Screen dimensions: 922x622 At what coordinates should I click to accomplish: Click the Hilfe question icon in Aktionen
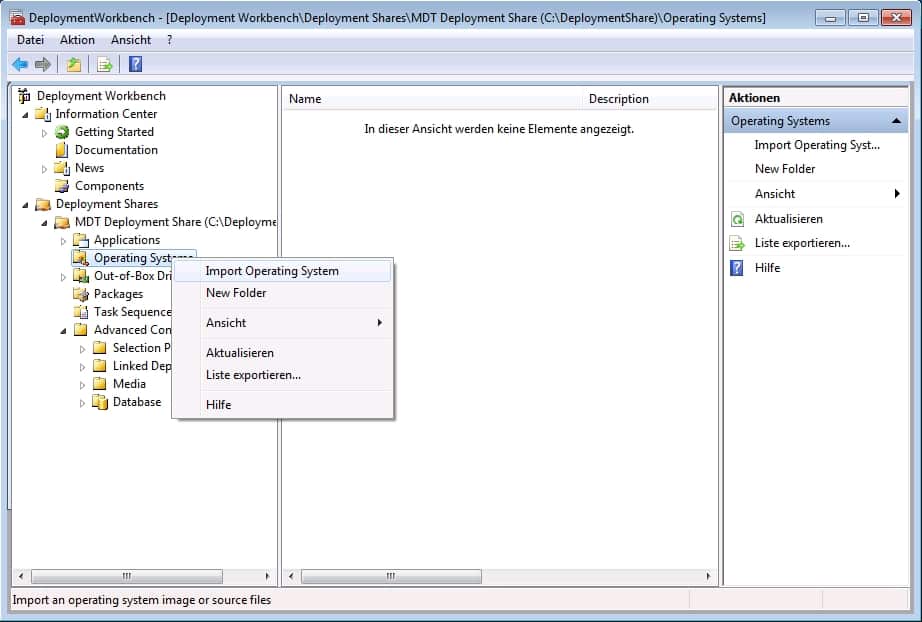click(737, 268)
